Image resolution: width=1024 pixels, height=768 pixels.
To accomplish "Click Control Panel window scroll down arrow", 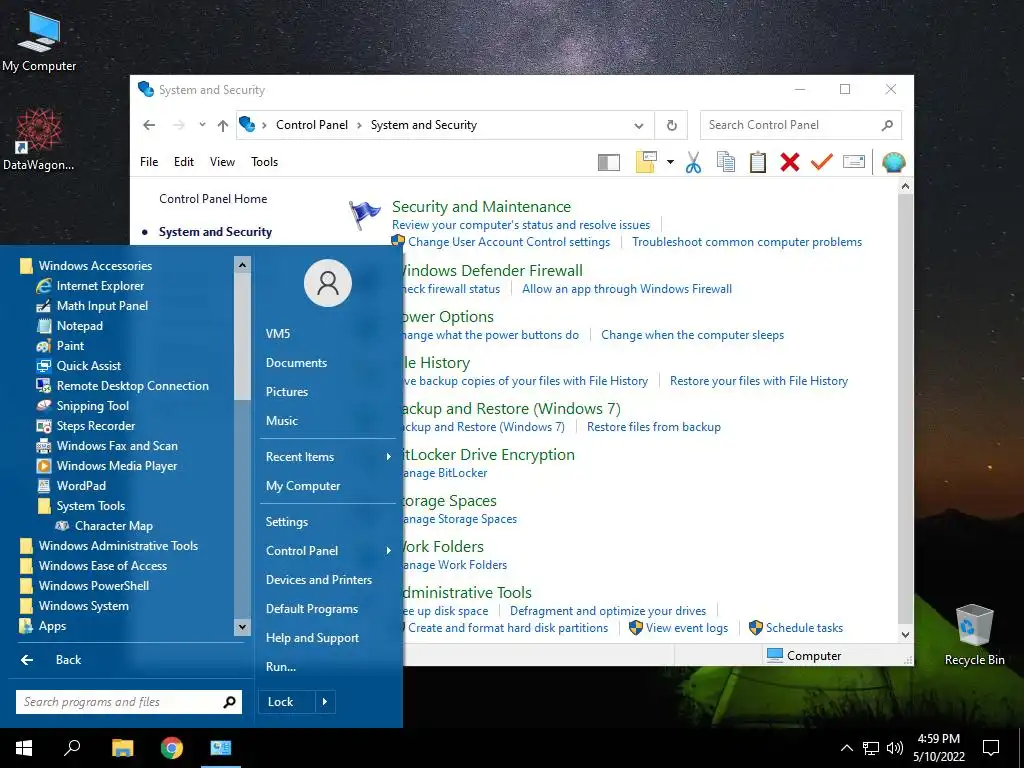I will point(905,634).
